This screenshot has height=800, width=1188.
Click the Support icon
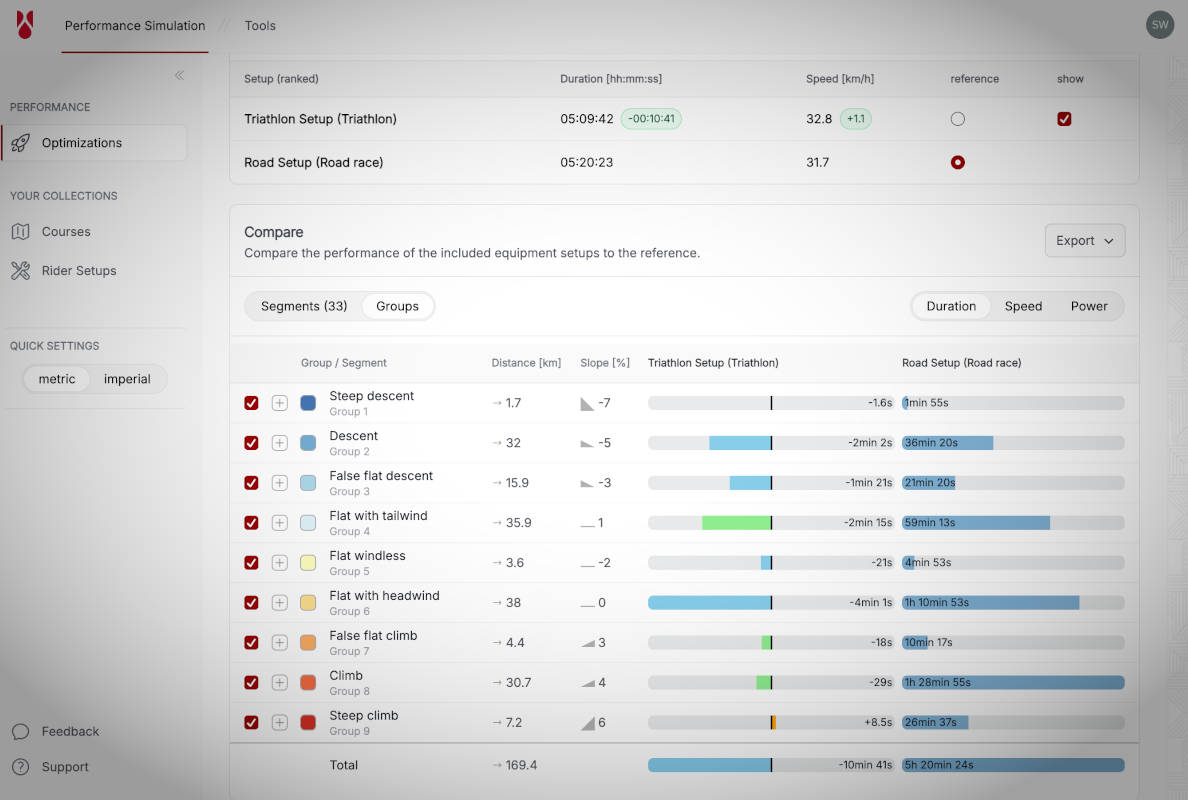click(22, 767)
